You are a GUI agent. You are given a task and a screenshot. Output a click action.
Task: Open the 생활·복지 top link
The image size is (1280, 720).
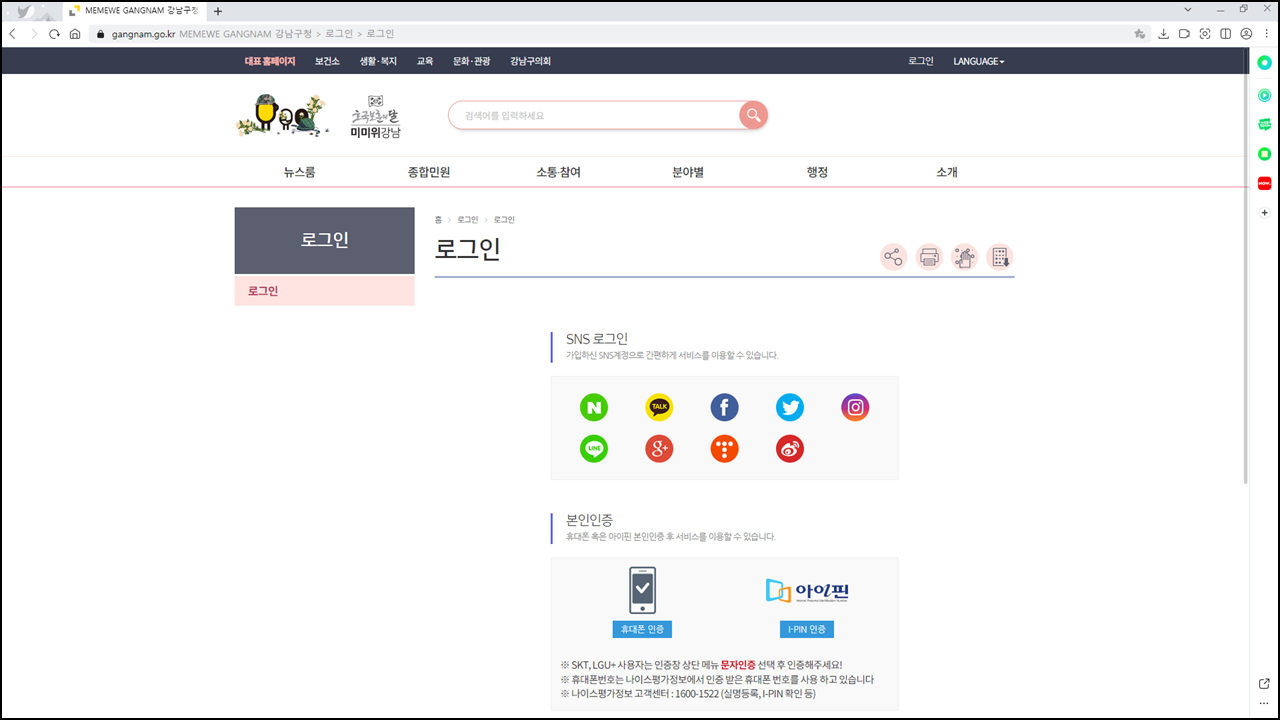point(378,61)
